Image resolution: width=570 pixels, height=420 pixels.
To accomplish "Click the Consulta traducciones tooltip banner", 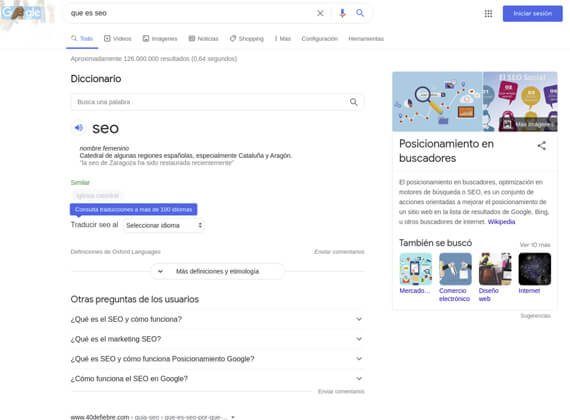I will [x=133, y=209].
